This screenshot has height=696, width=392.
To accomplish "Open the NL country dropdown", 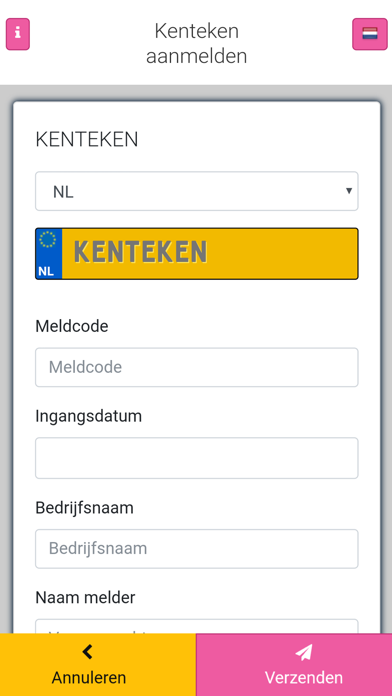I will pos(197,191).
